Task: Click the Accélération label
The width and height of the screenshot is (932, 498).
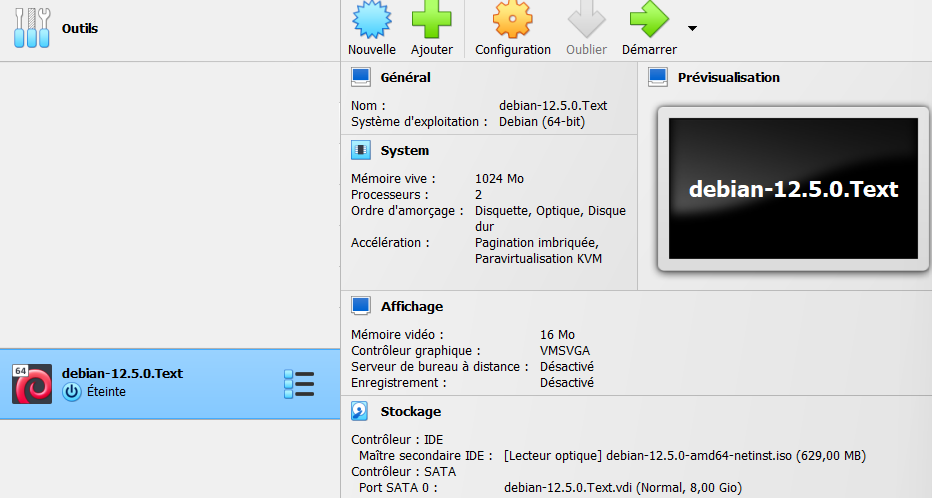Action: (390, 242)
